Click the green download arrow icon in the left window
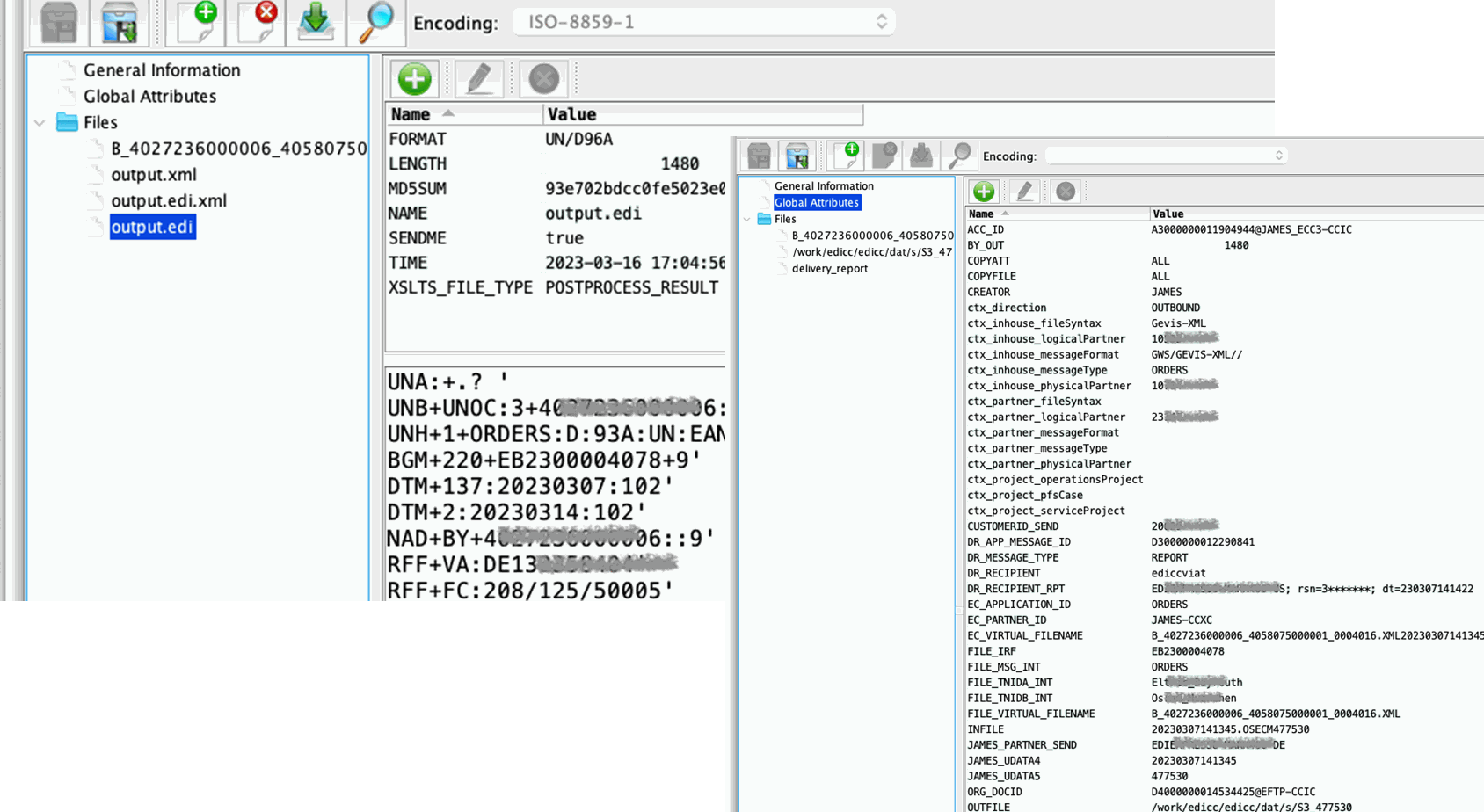The image size is (1484, 812). coord(316,21)
